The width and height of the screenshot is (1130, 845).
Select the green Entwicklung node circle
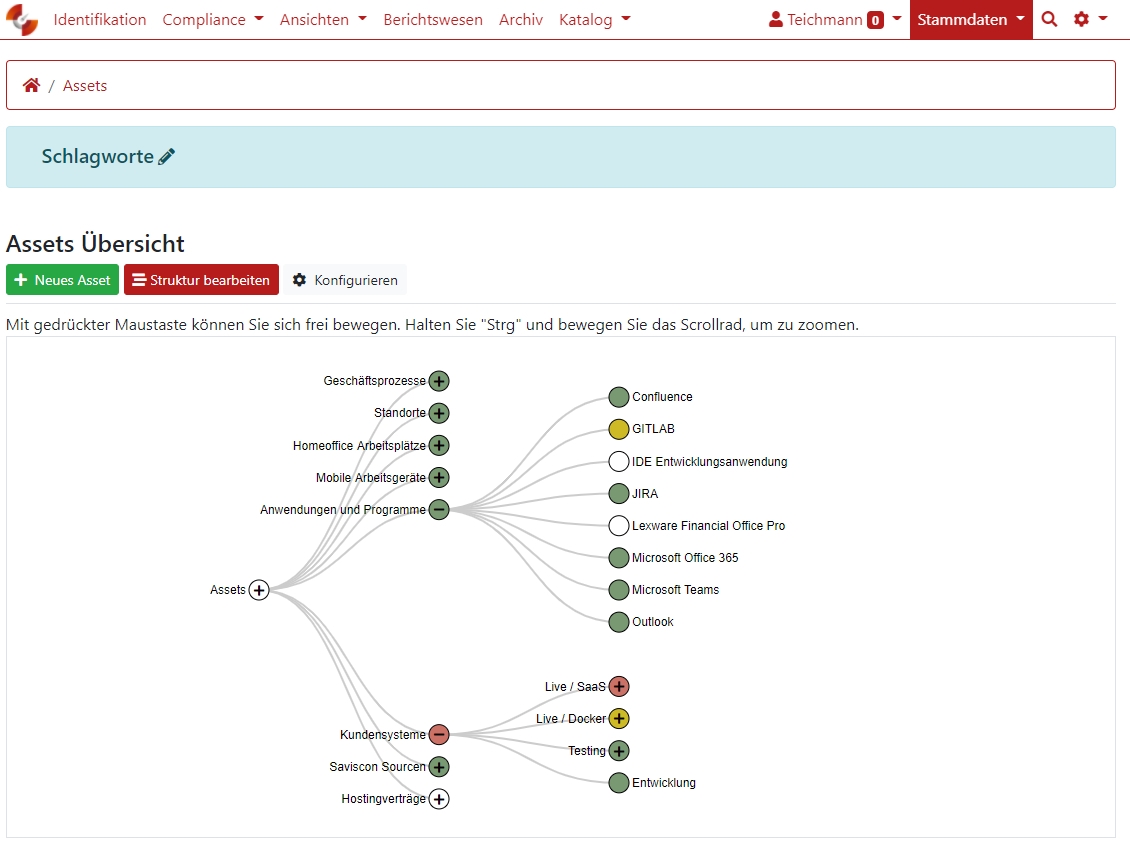[619, 783]
